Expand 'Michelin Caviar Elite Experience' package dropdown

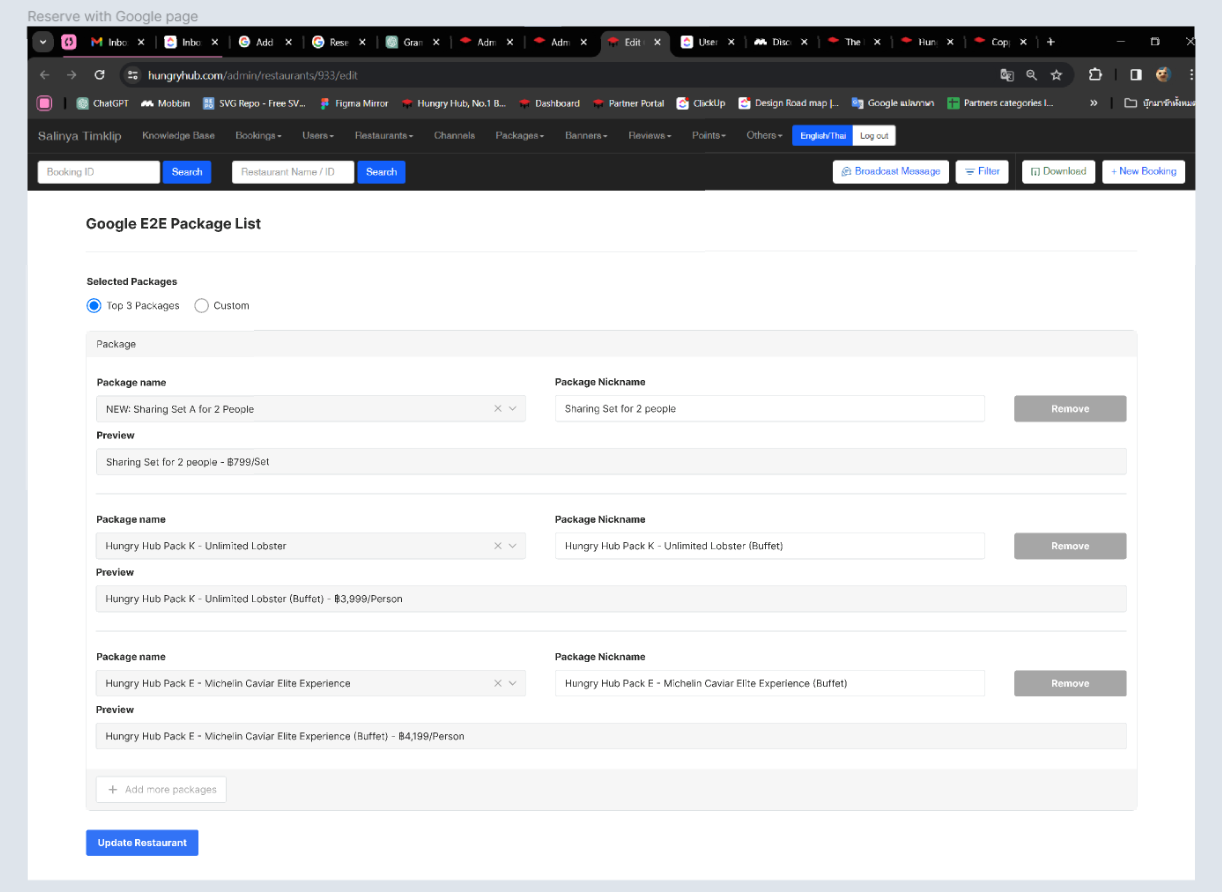513,684
